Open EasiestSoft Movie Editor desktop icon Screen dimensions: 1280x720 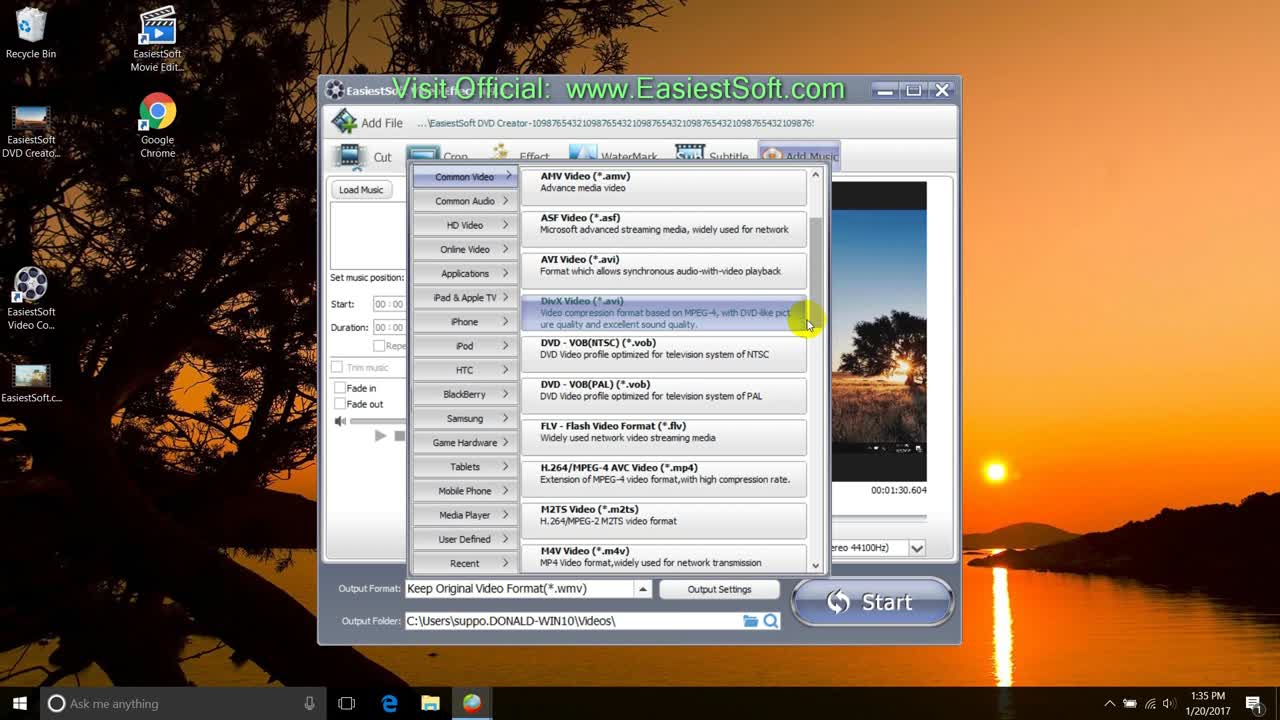pos(157,40)
